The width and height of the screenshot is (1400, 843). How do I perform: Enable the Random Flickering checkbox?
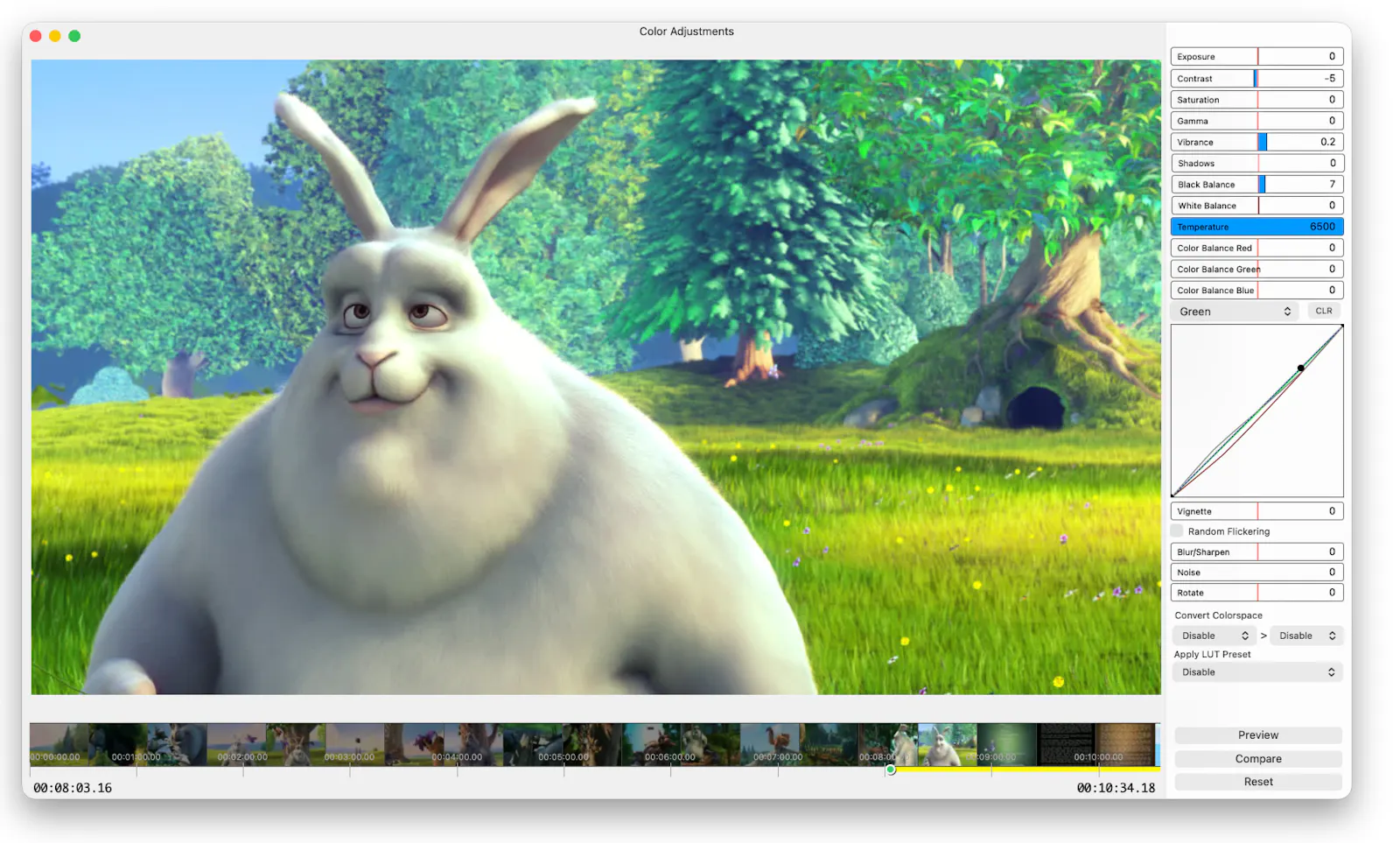point(1177,530)
